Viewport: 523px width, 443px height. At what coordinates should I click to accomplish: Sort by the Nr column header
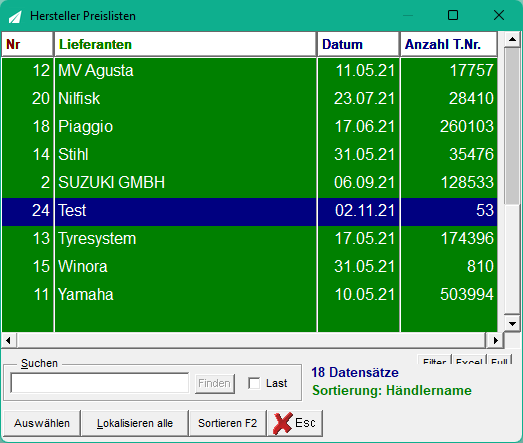pyautogui.click(x=27, y=44)
